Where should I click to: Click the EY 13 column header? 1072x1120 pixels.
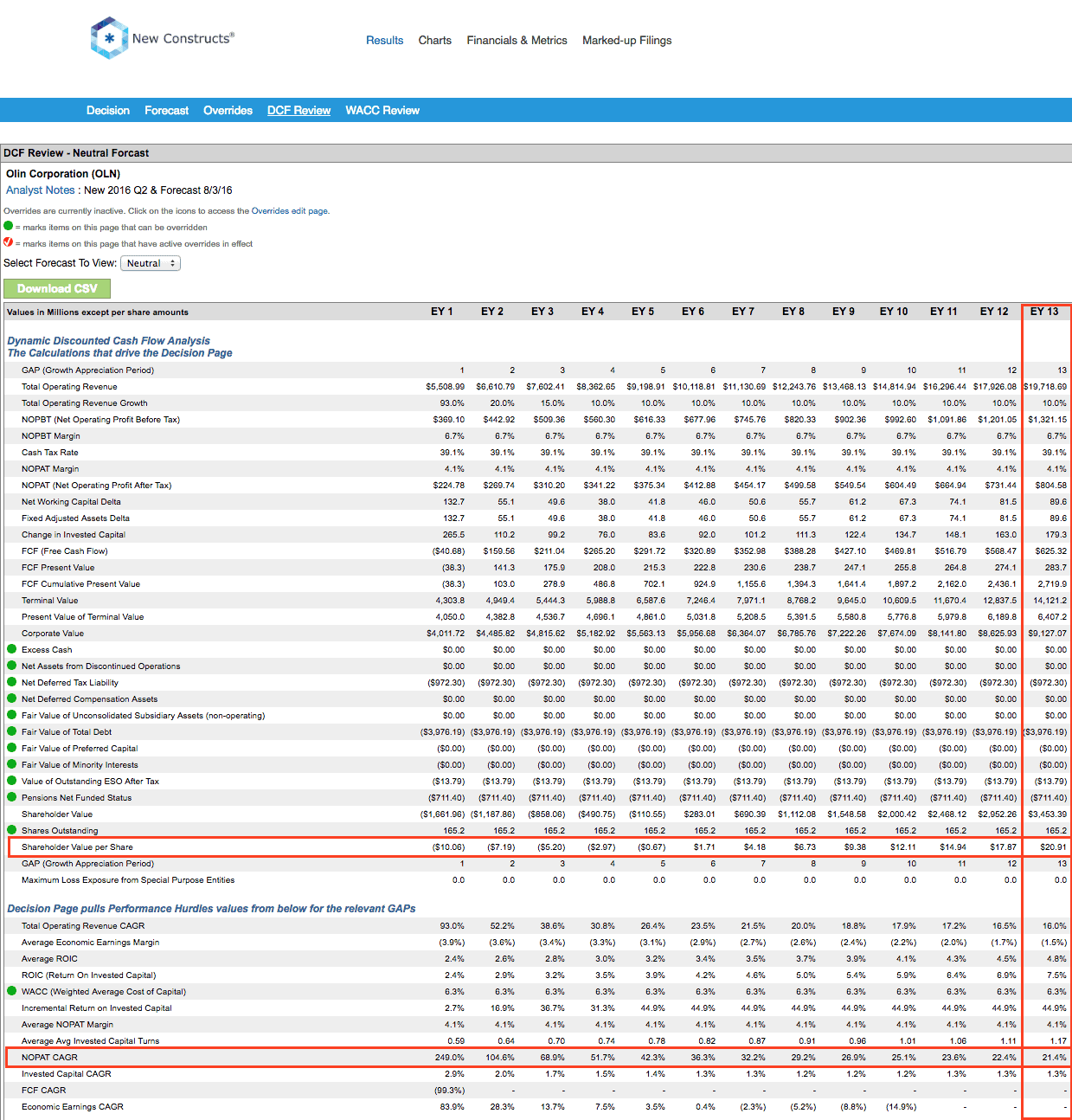[x=1044, y=312]
